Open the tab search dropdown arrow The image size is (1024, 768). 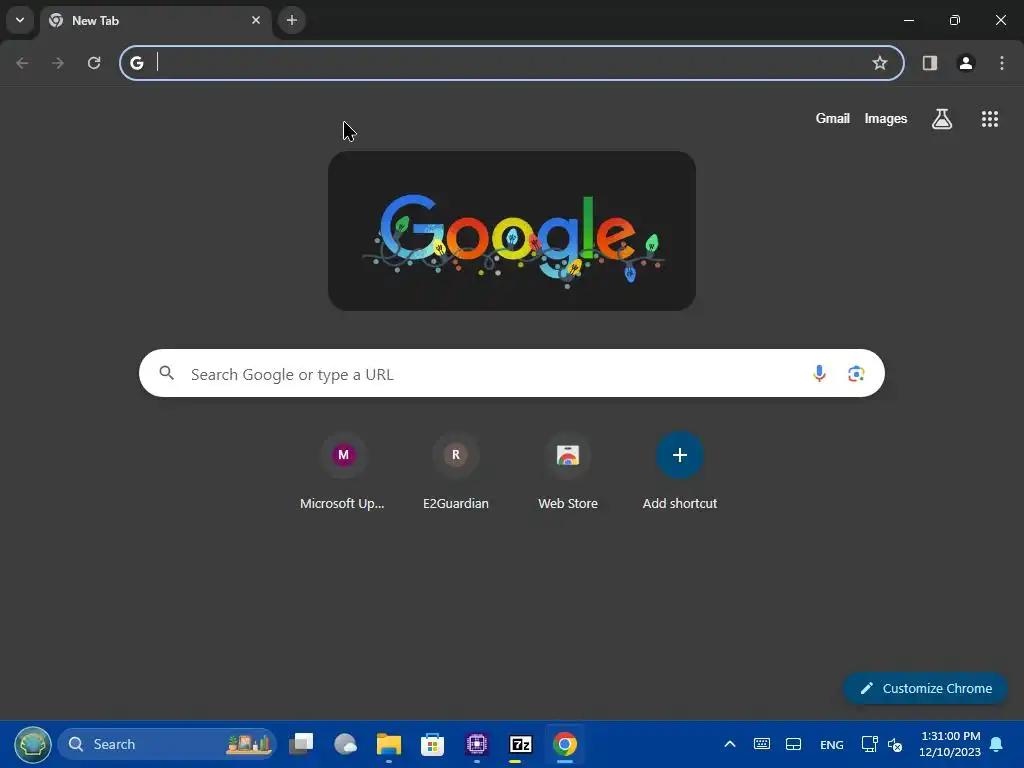20,20
